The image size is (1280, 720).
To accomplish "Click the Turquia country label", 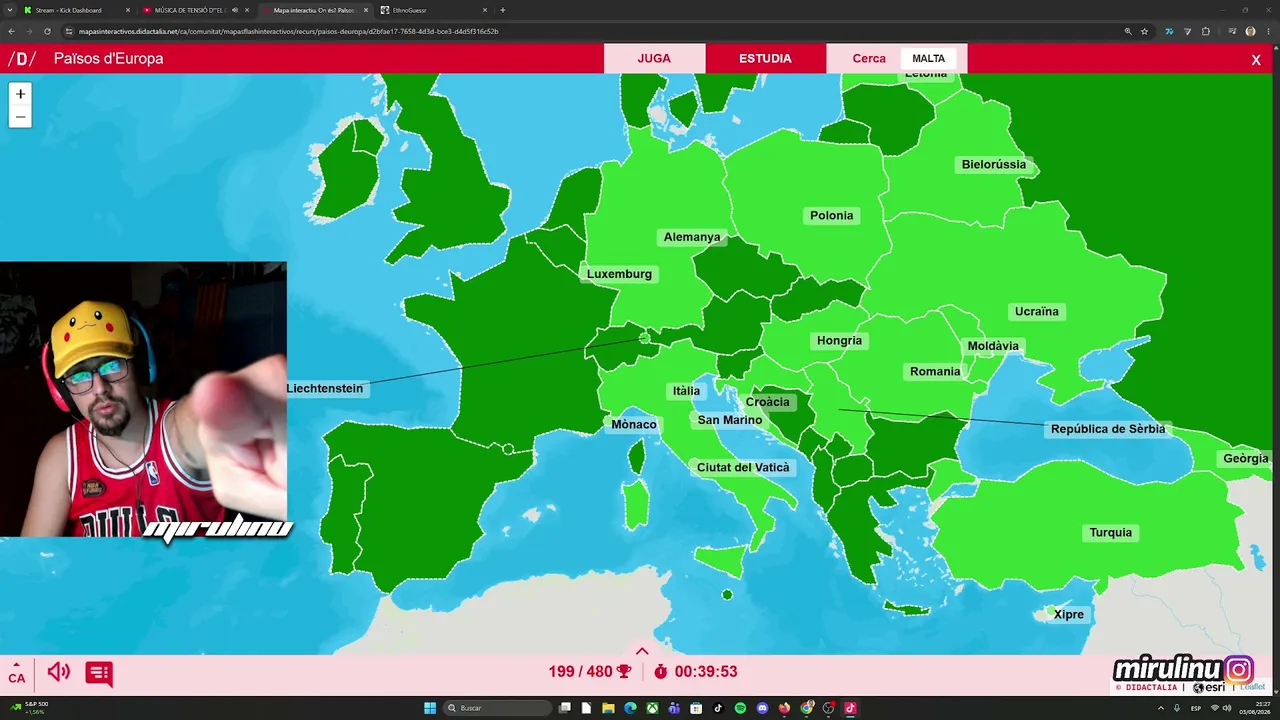I will [1111, 533].
